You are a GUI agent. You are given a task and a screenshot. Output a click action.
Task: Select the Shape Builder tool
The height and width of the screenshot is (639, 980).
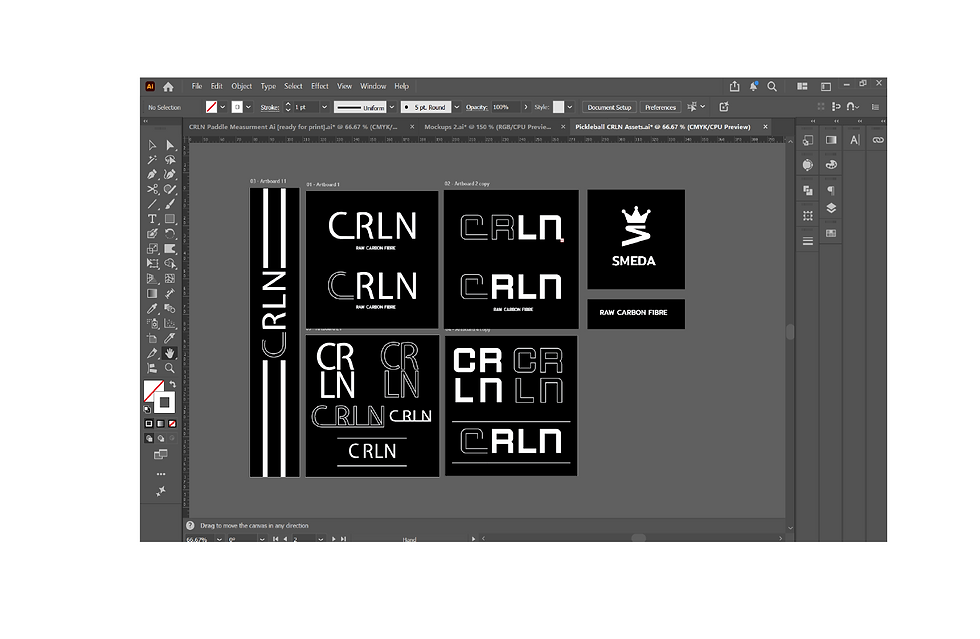[x=170, y=264]
